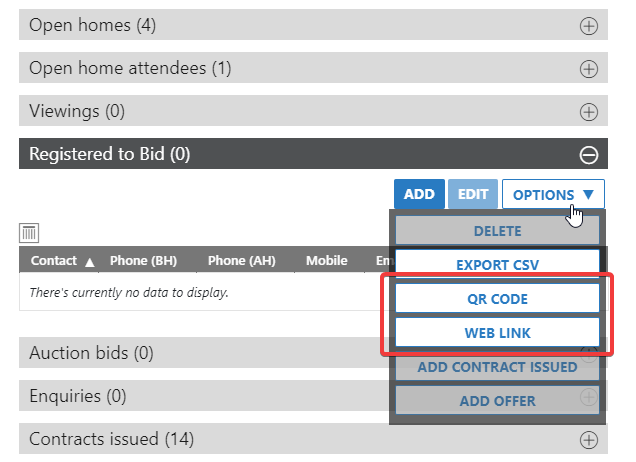Choose WEB LINK from menu

497,333
